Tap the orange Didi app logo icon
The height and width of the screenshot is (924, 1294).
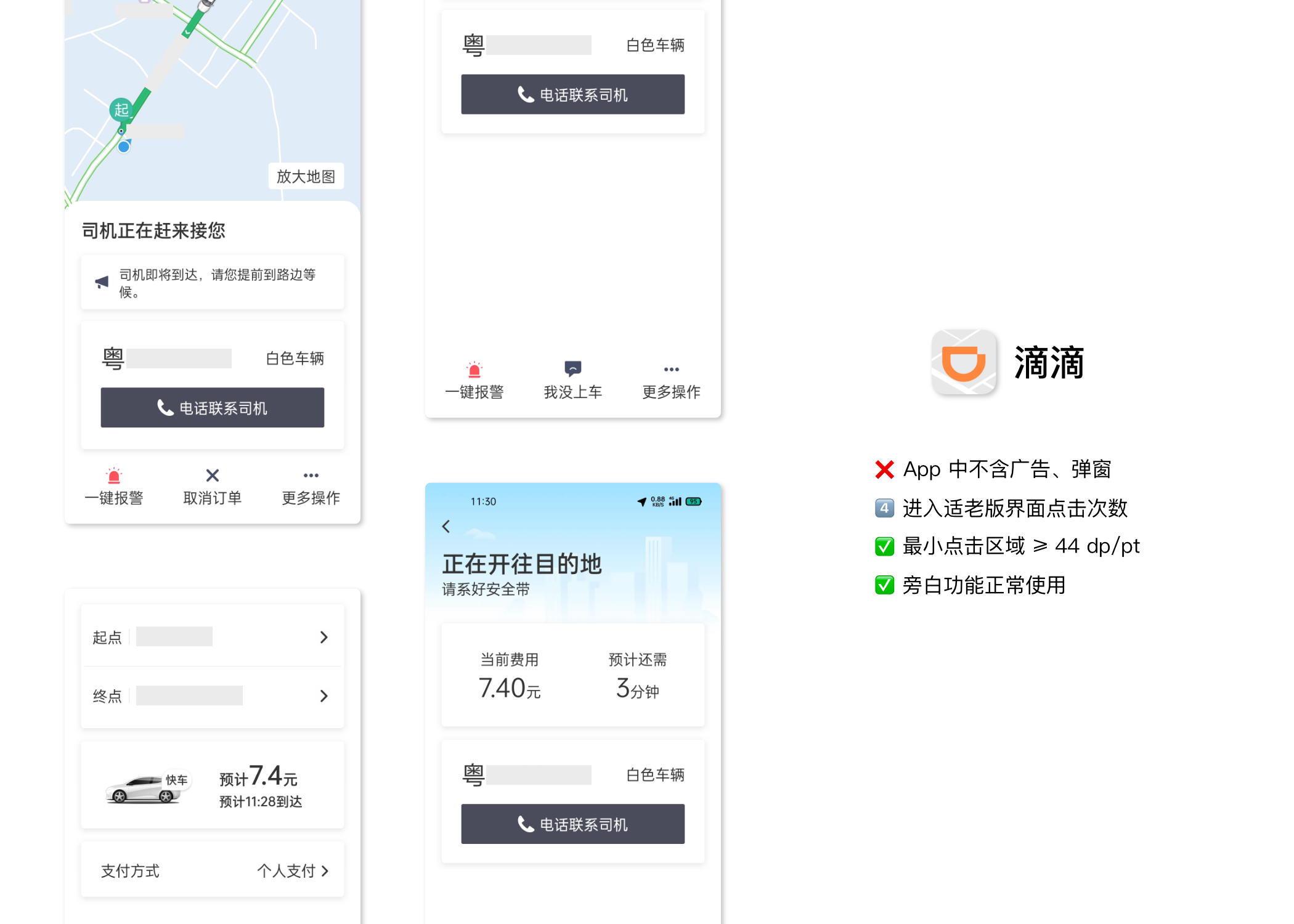[x=963, y=363]
